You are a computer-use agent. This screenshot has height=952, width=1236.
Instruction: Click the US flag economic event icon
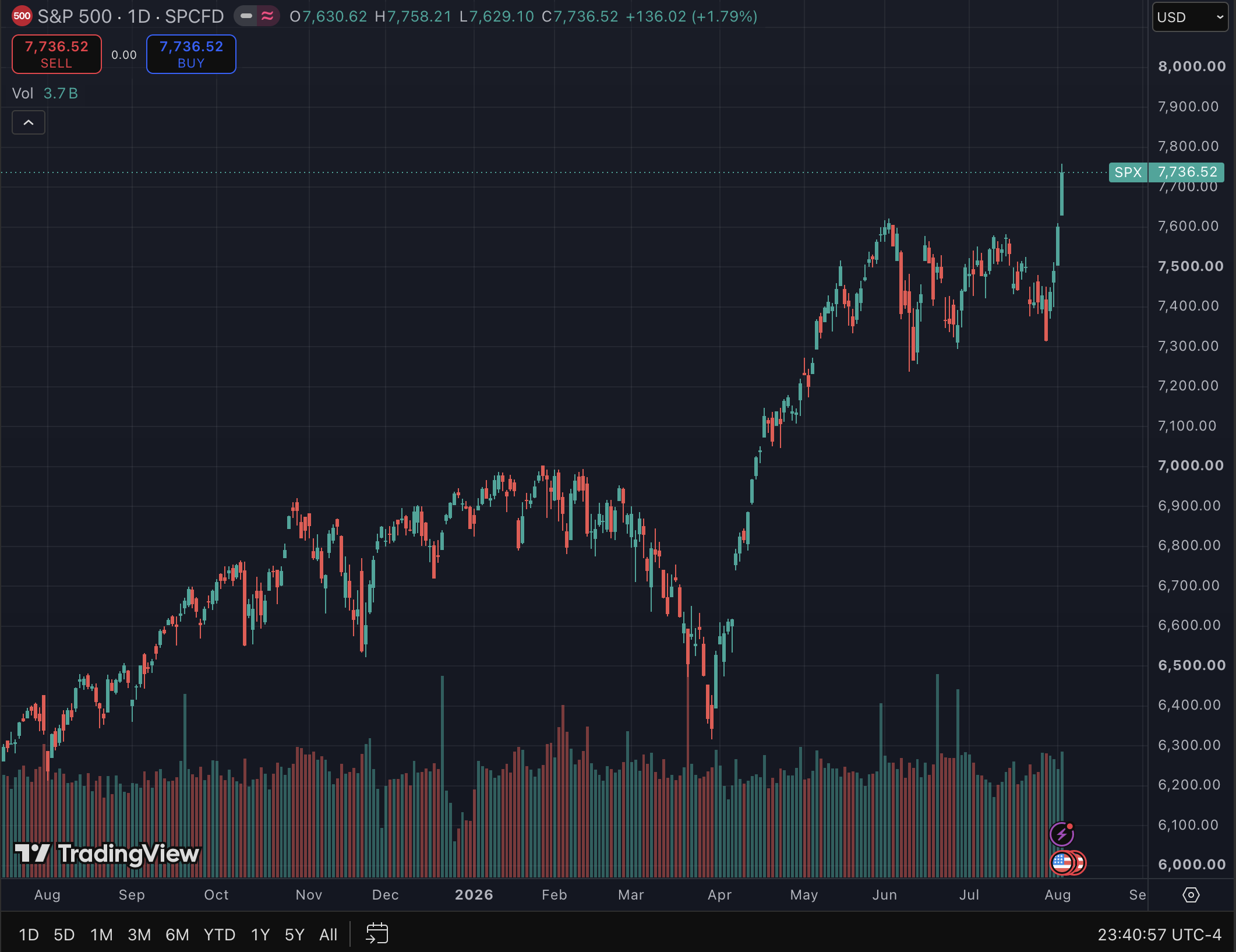click(x=1062, y=863)
